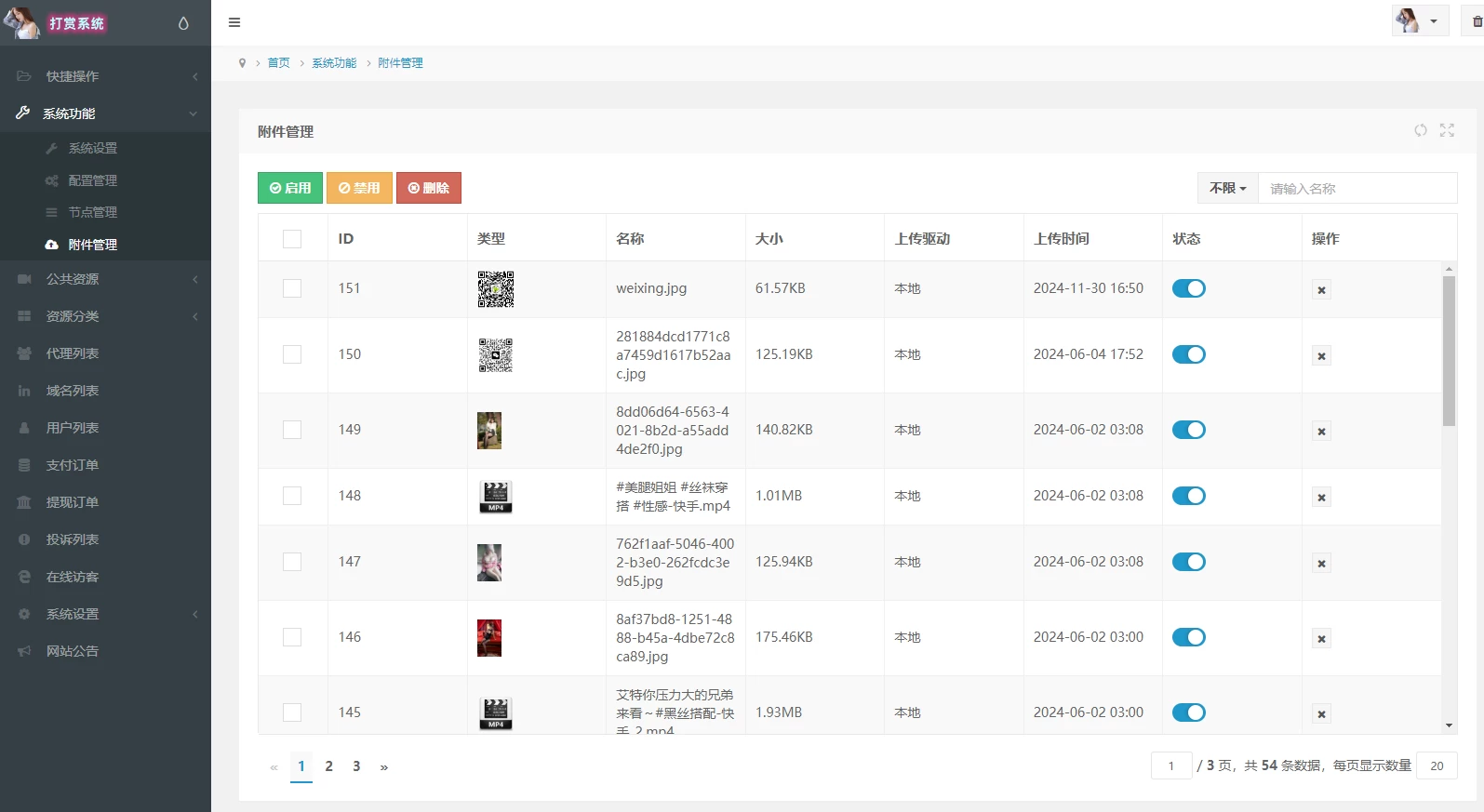Delete row 151 using the x icon
1484x812 pixels.
[1321, 290]
